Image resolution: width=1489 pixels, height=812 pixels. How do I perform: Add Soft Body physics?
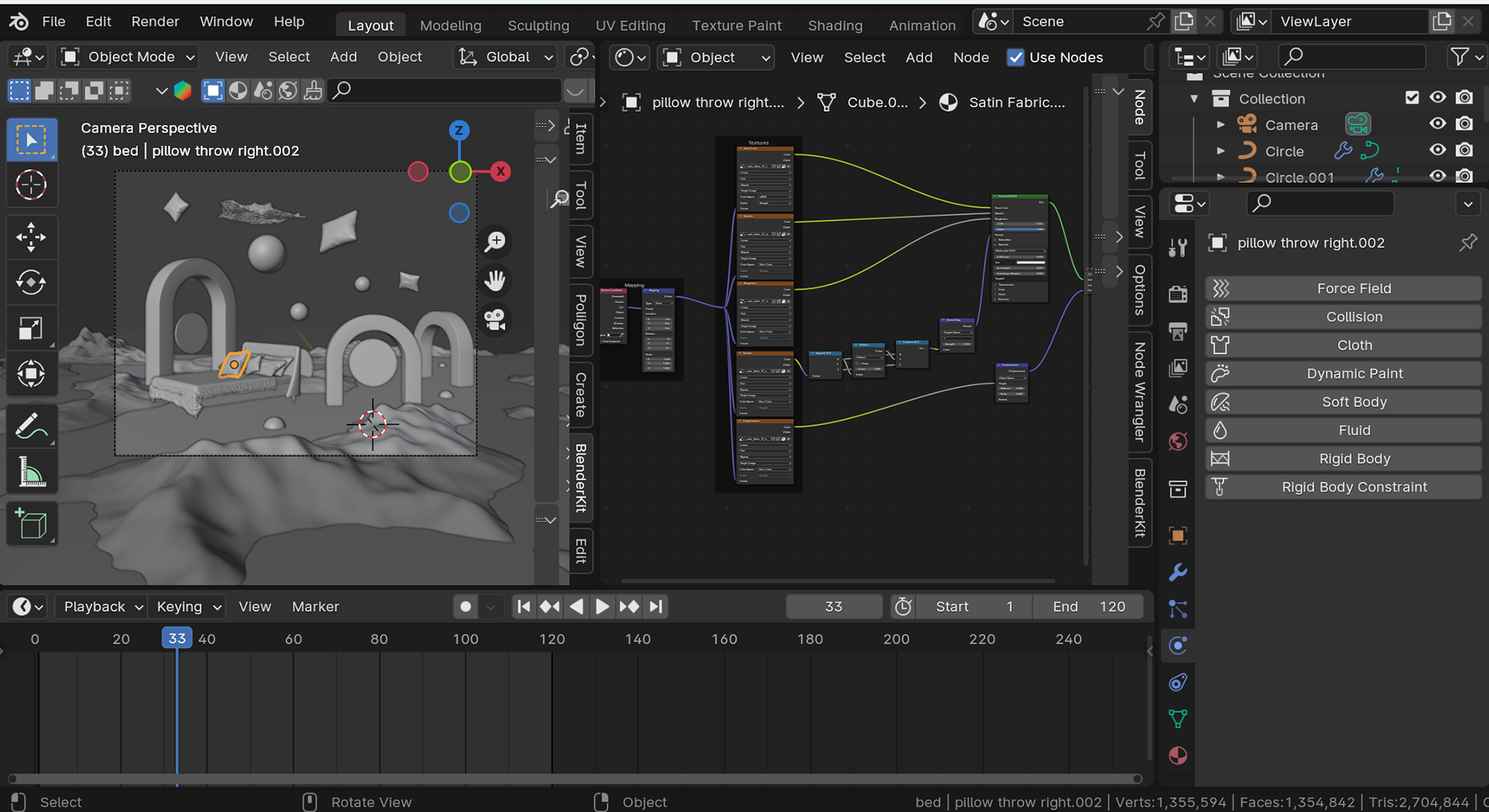click(x=1343, y=402)
